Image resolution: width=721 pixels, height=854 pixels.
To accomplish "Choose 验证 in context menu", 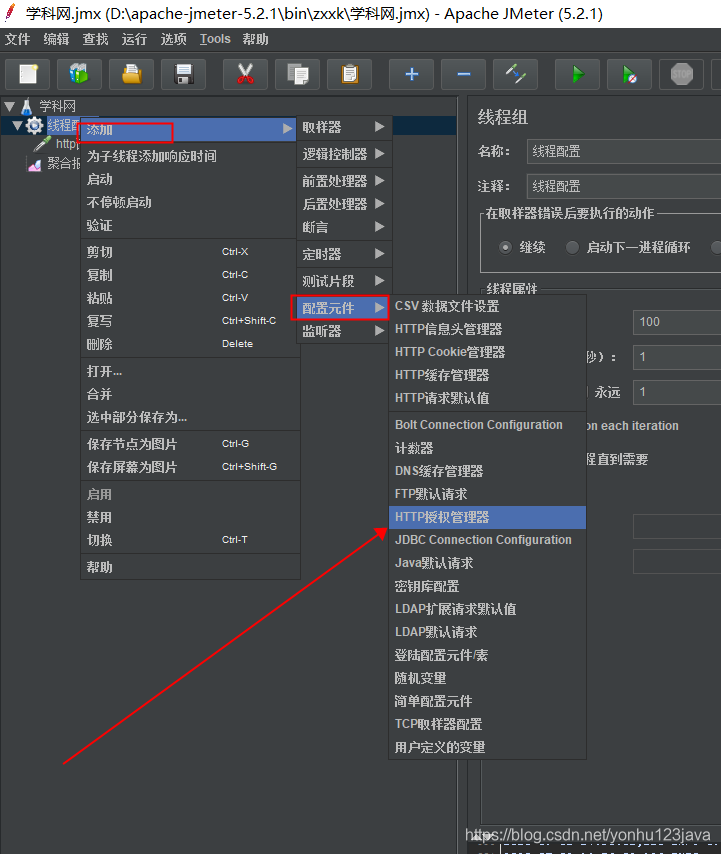I will [x=188, y=225].
